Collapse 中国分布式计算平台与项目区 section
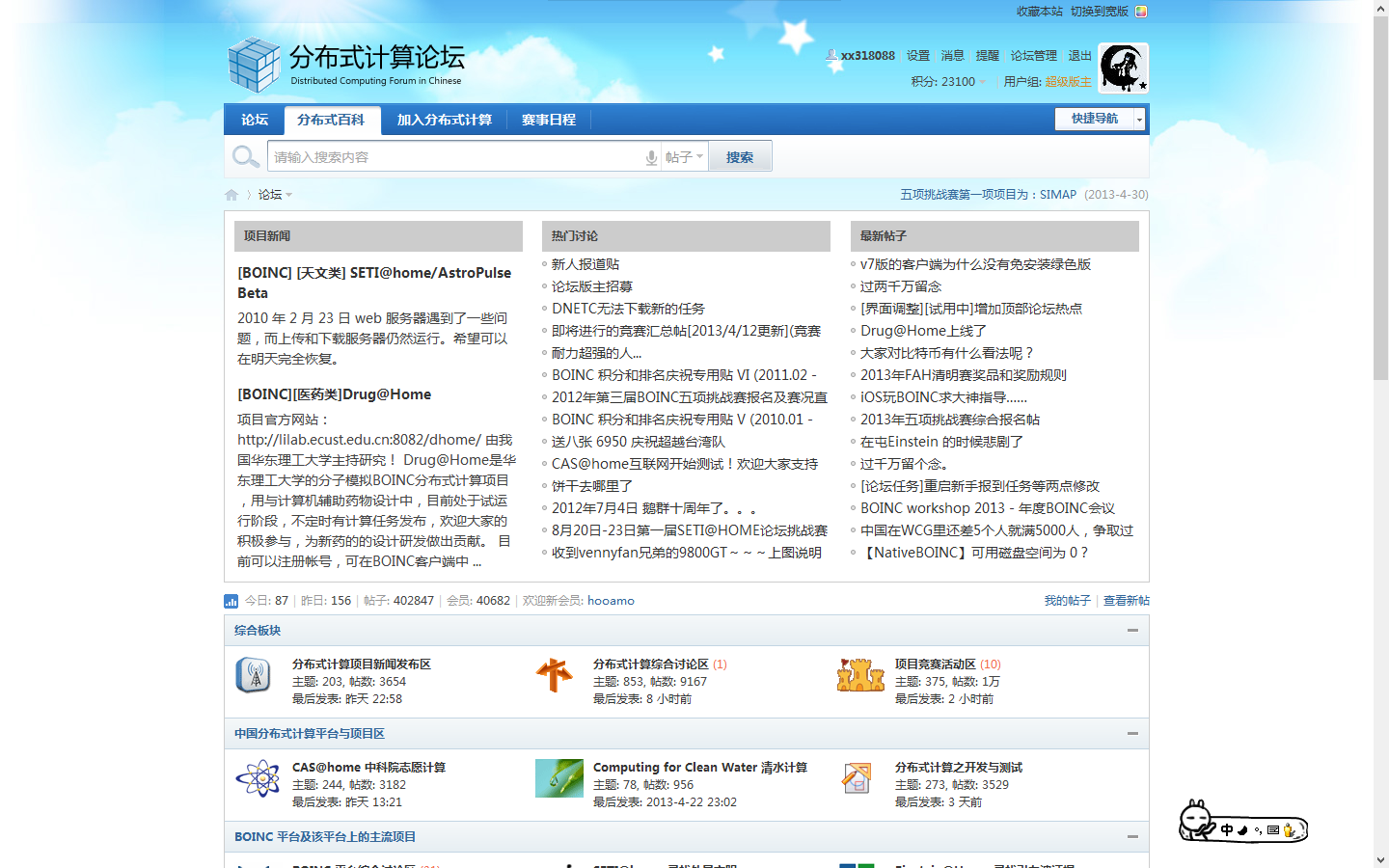 1132,734
